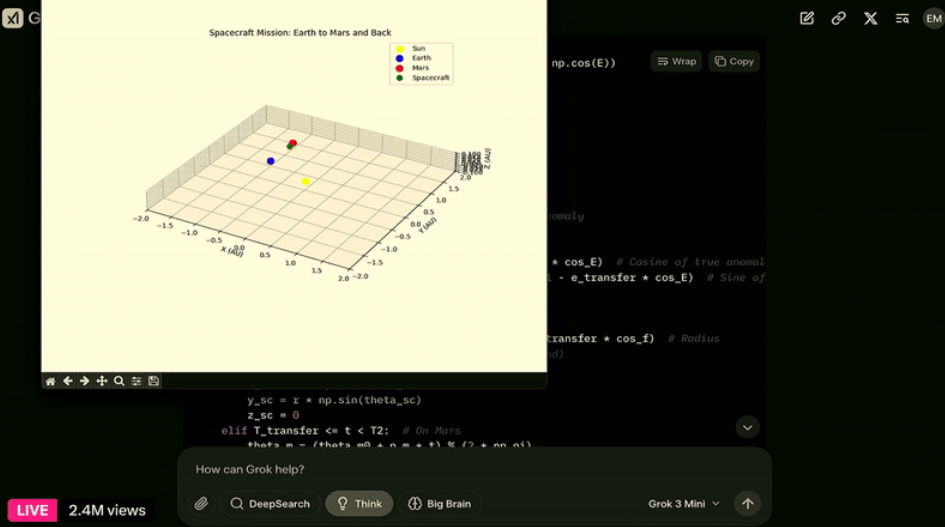This screenshot has width=945, height=527.
Task: Click the 'Y (AU)' axis label
Action: 427,226
